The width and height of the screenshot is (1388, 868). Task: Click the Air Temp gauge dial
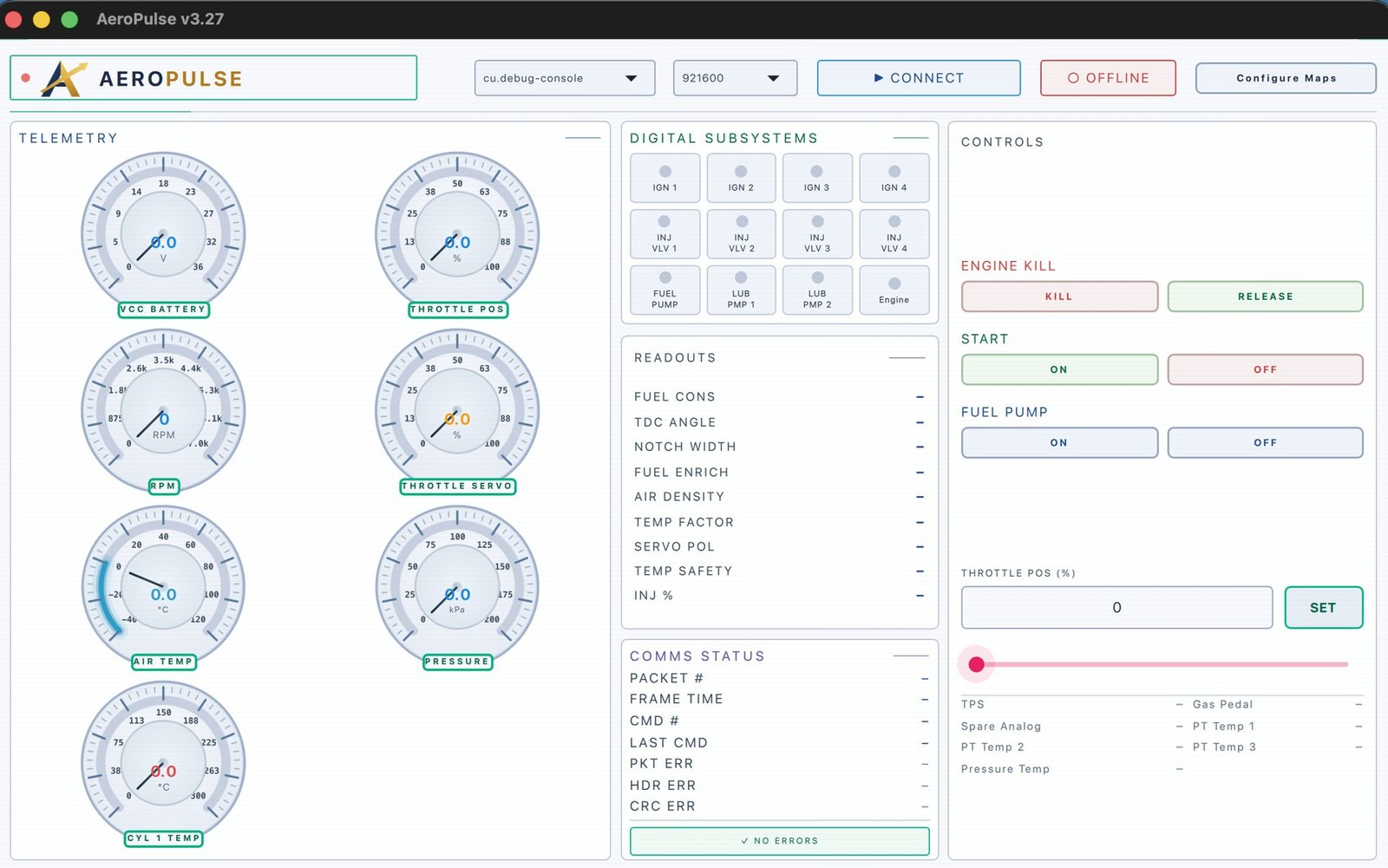[x=163, y=587]
